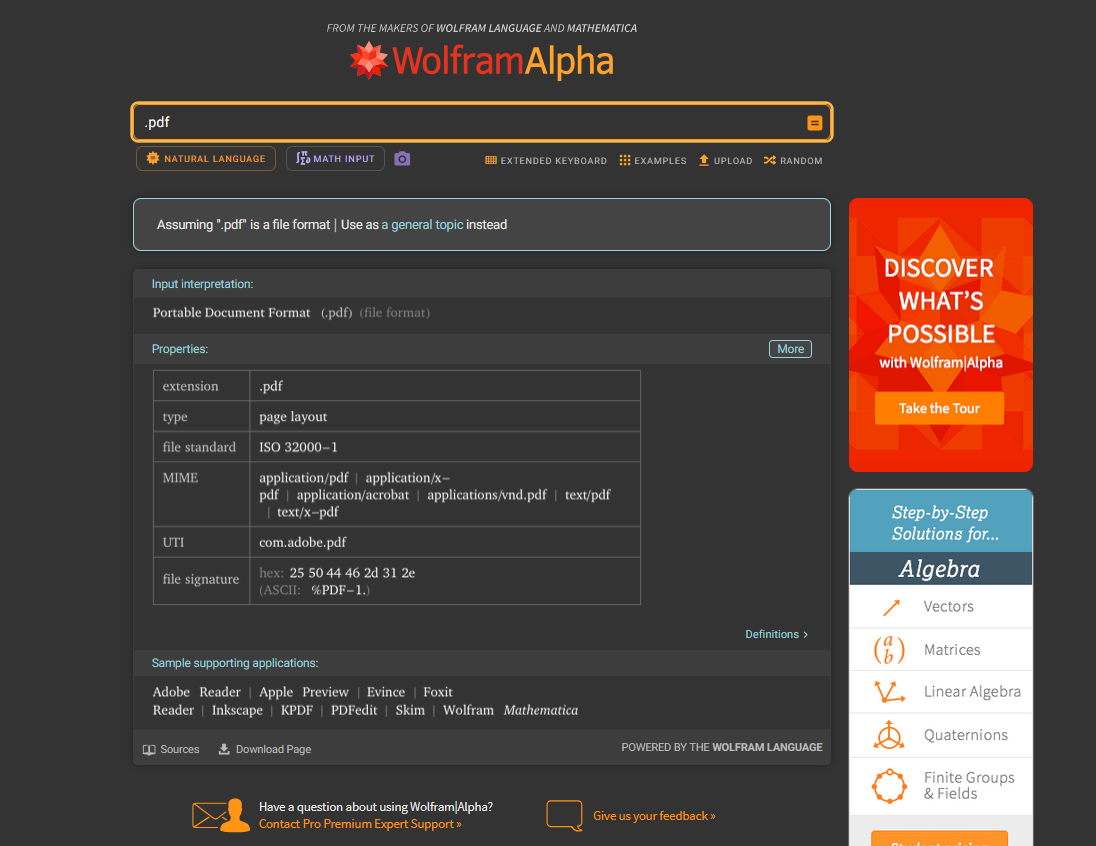Open Contact Pro Premium Expert Support
The image size is (1096, 846).
[360, 824]
